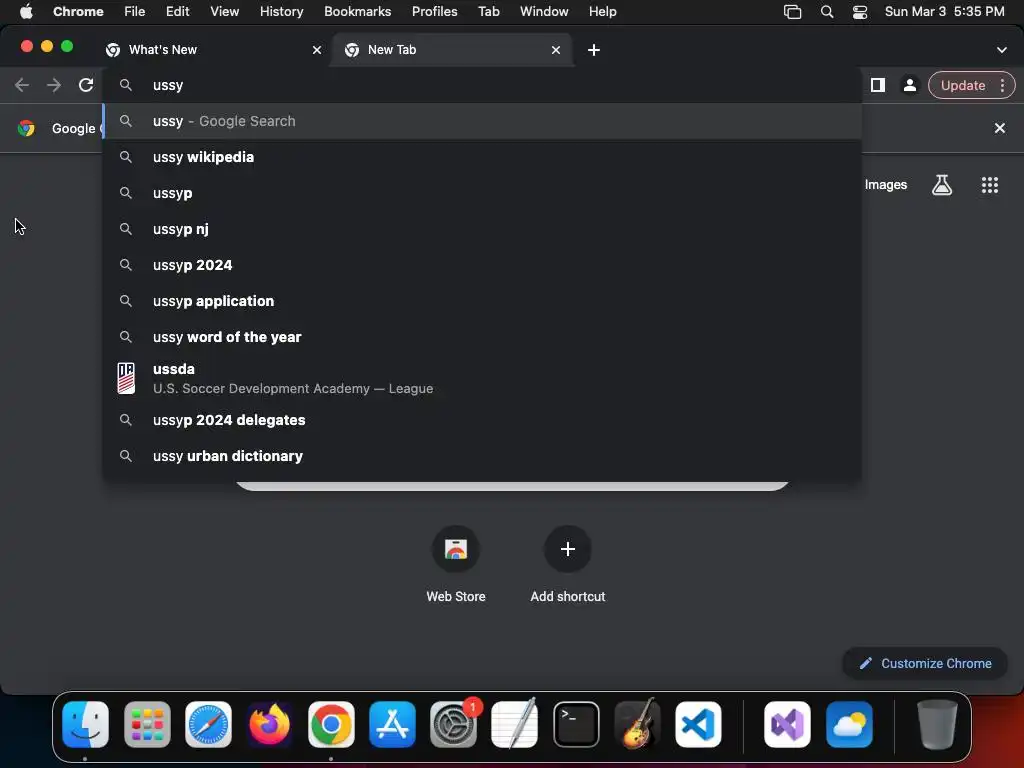Go back using the back arrow
This screenshot has width=1024, height=768.
click(x=22, y=85)
